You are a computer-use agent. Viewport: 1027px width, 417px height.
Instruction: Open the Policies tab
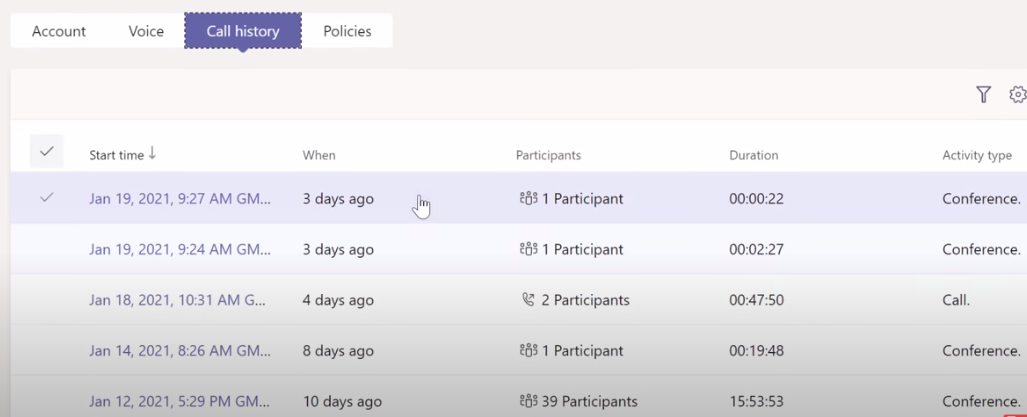[x=347, y=31]
